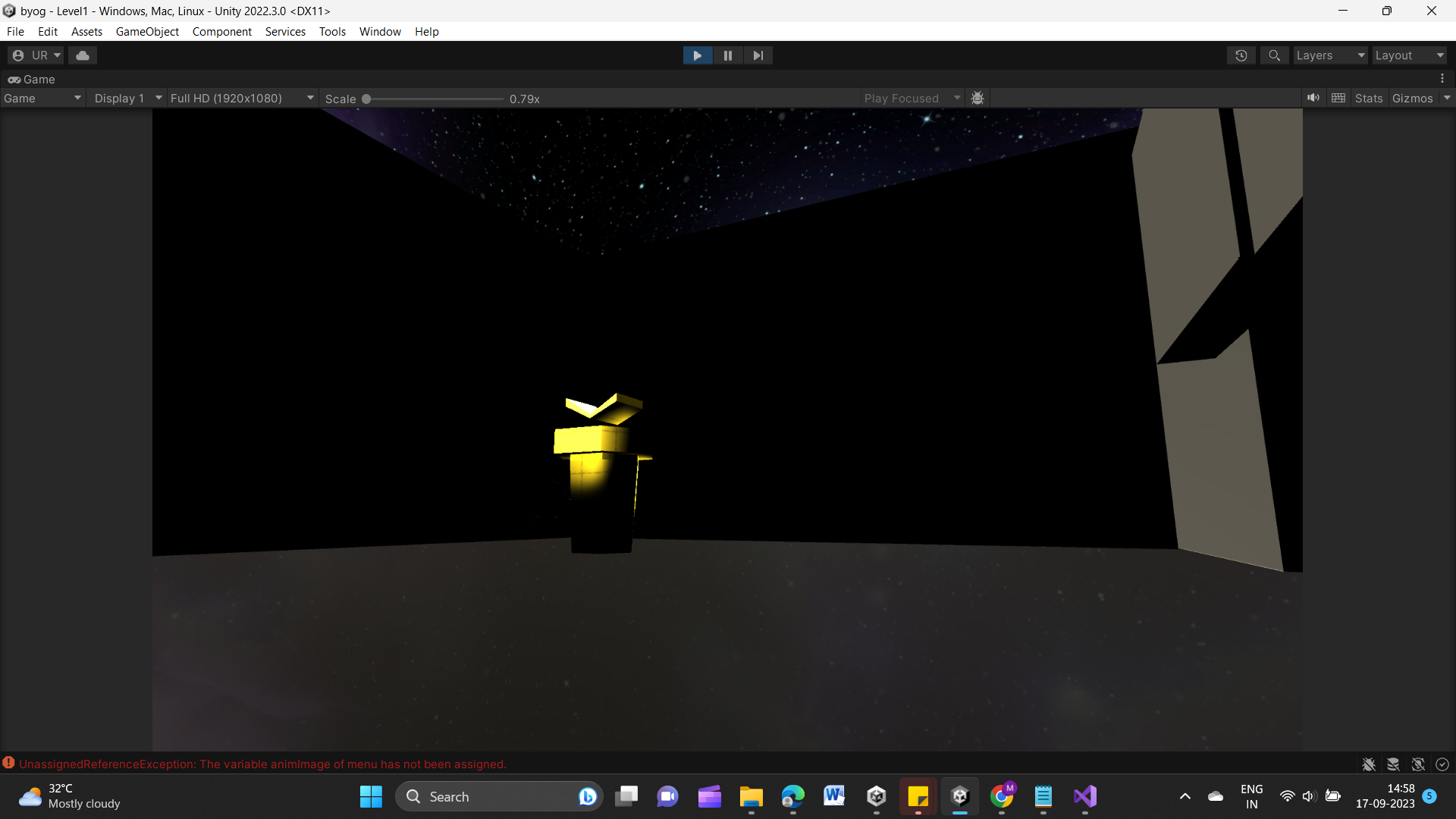The image size is (1456, 819).
Task: Open the Undo History icon
Action: click(1241, 55)
